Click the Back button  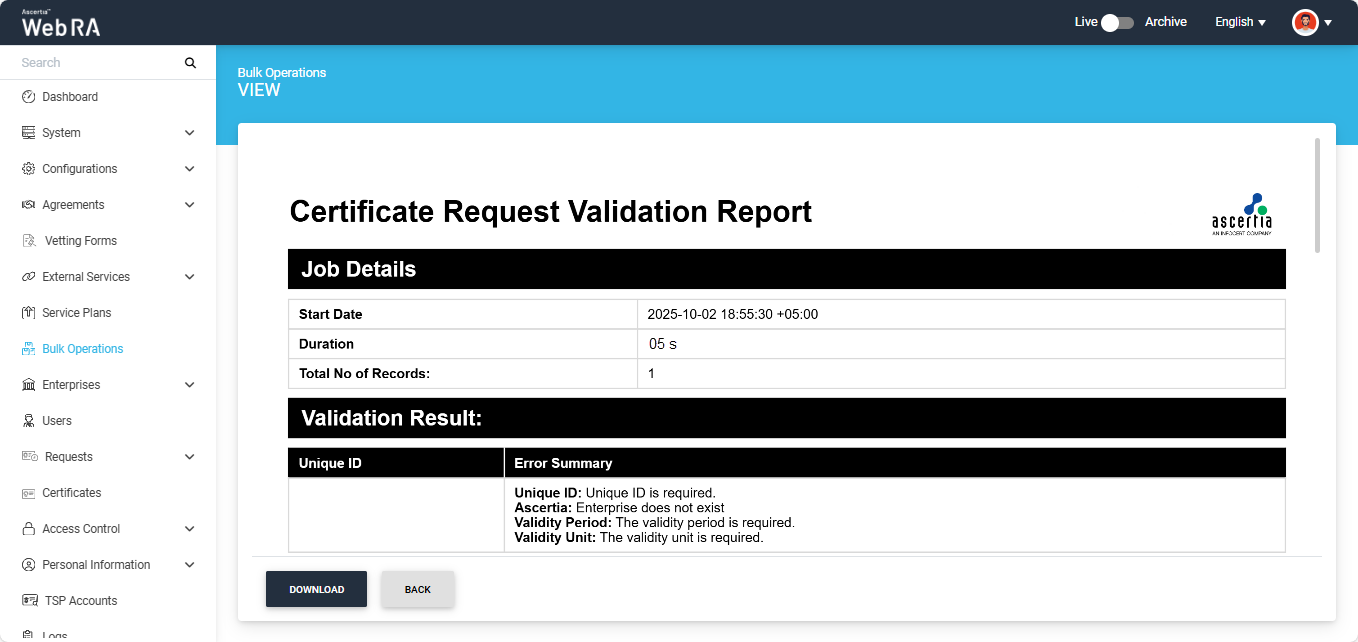[418, 589]
